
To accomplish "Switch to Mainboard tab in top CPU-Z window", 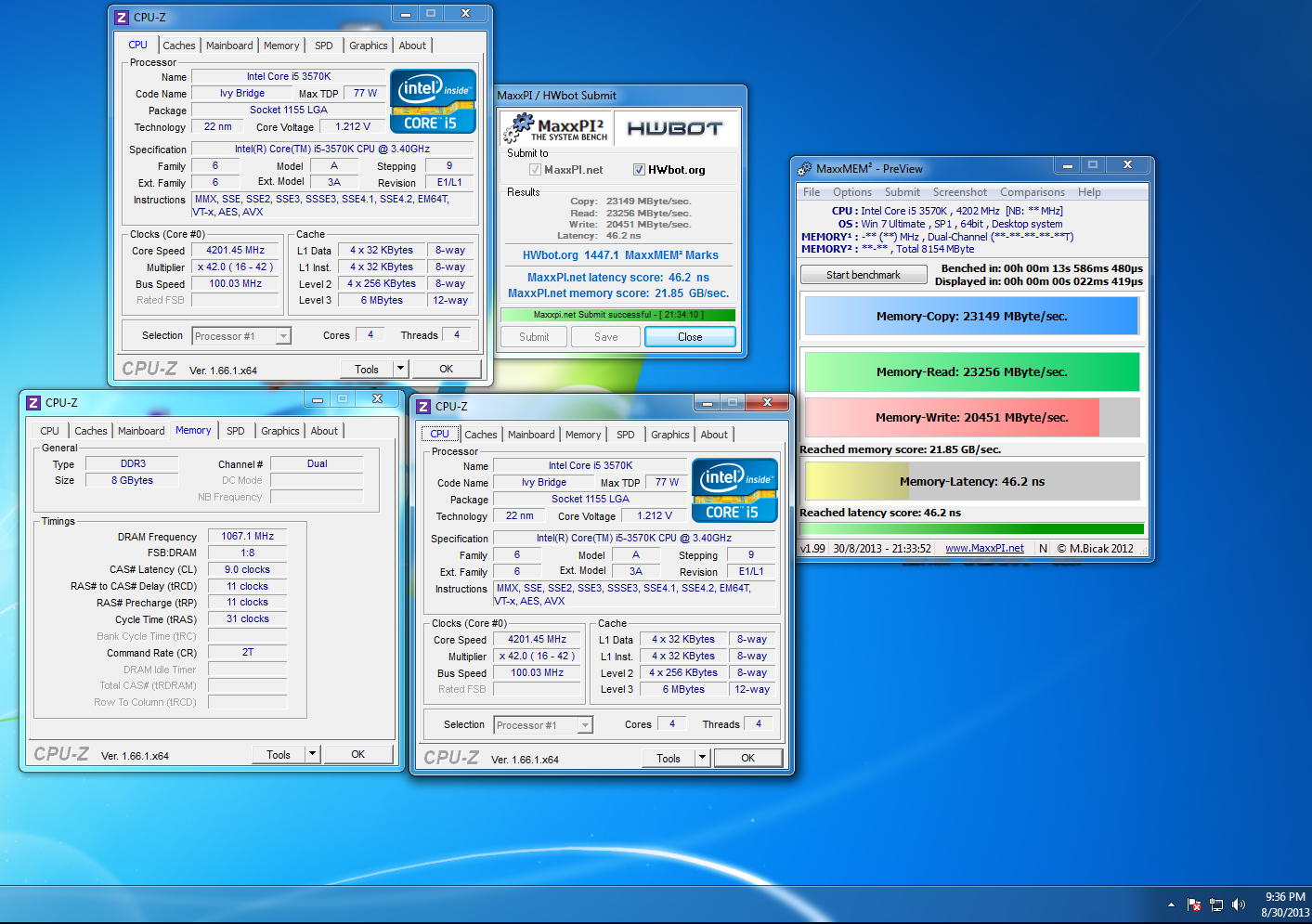I will 229,46.
